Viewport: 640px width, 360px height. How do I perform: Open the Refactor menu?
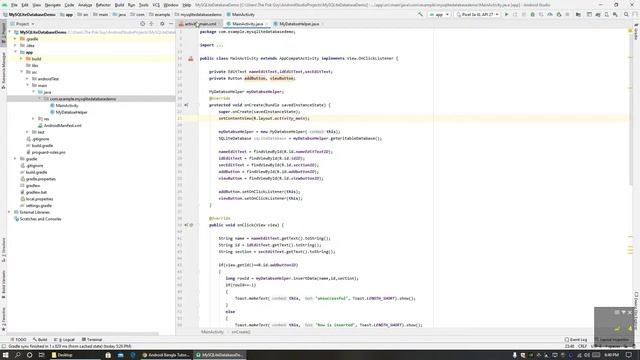pyautogui.click(x=103, y=5)
